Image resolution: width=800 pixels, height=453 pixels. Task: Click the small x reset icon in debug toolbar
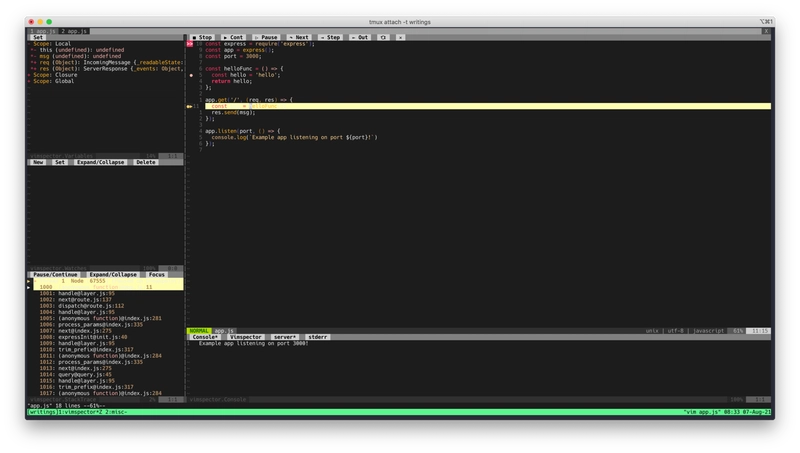click(401, 37)
